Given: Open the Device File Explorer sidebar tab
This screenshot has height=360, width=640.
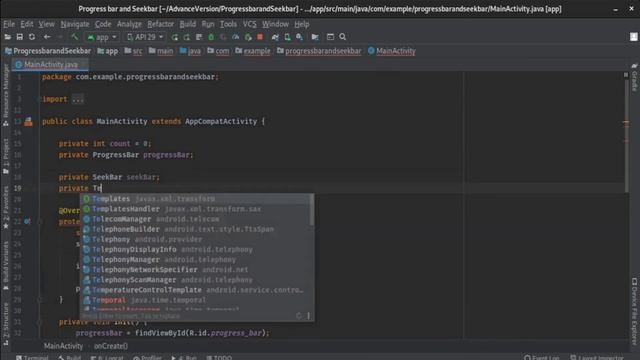Looking at the screenshot, I should coord(634,311).
